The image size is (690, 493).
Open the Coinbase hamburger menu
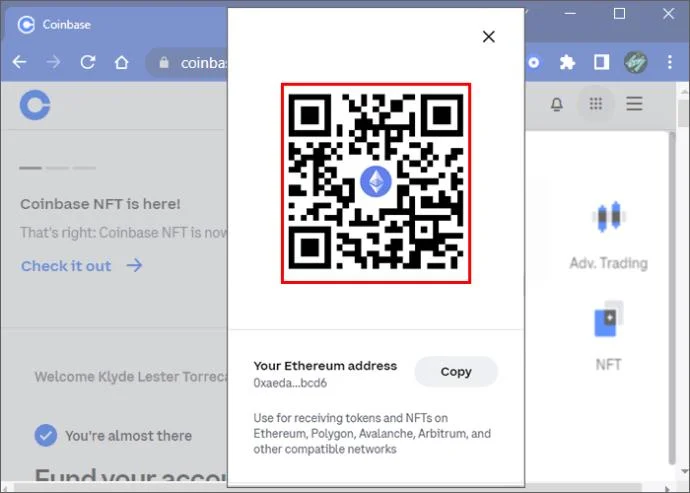click(634, 104)
